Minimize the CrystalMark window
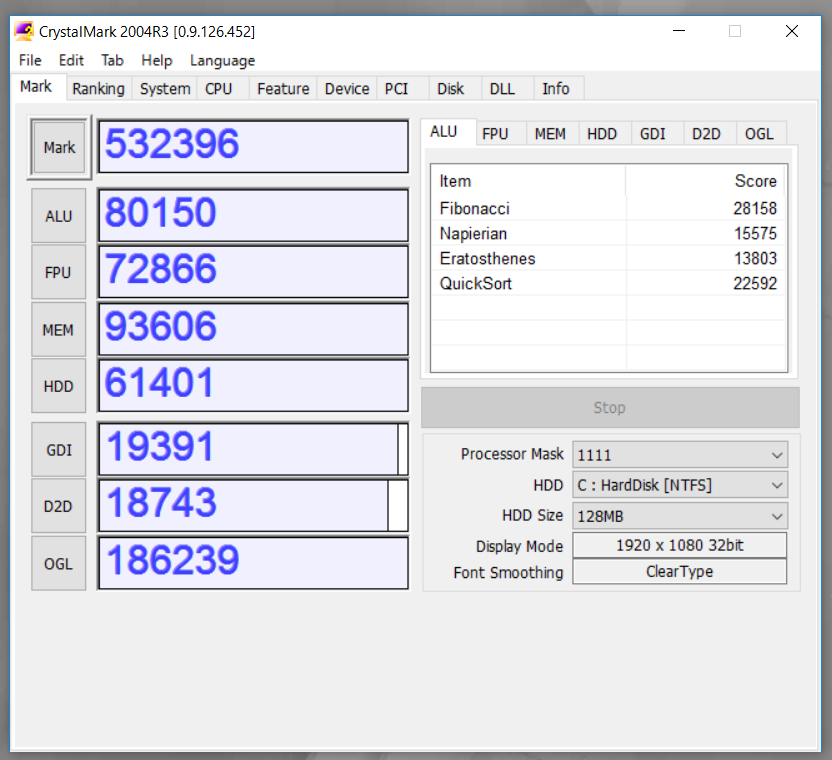This screenshot has width=832, height=760. 679,31
